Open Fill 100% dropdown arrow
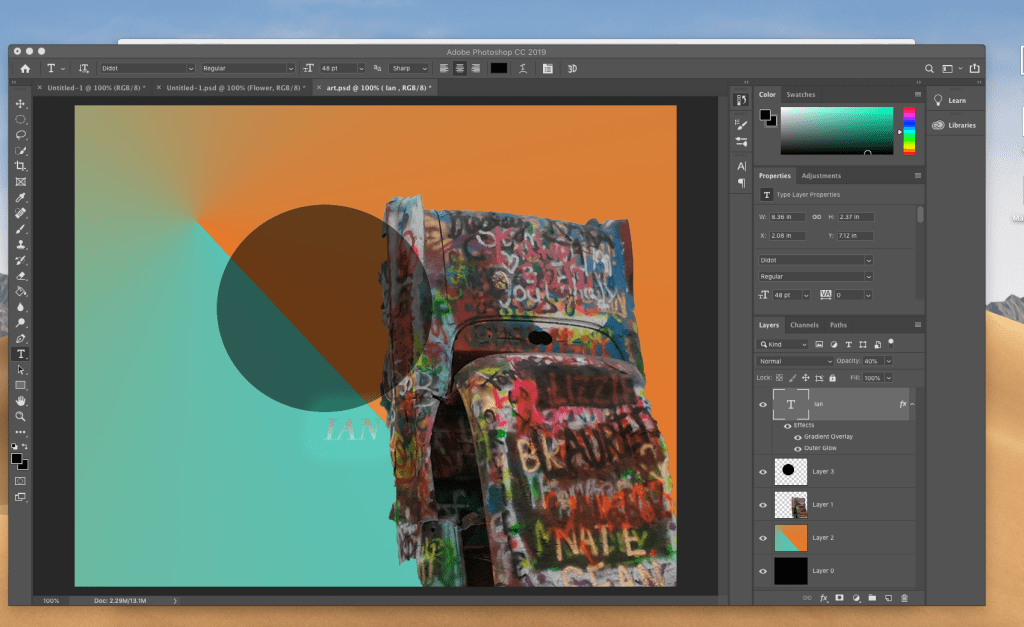1024x627 pixels. [x=889, y=378]
